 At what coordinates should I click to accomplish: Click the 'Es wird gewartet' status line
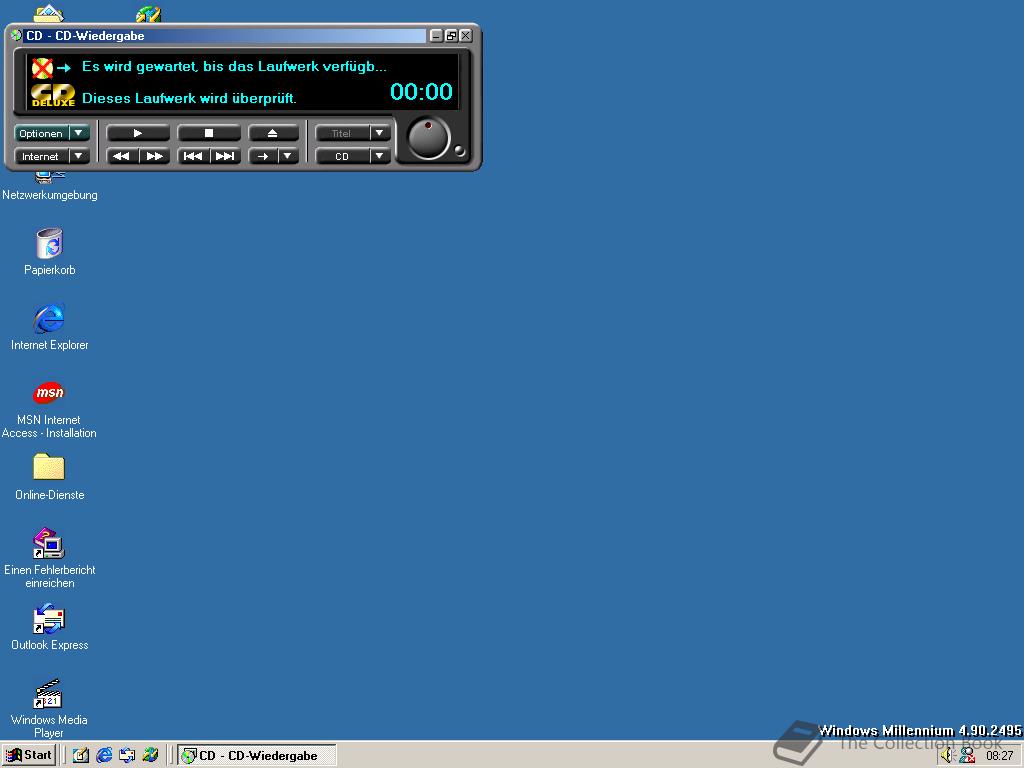click(x=234, y=67)
